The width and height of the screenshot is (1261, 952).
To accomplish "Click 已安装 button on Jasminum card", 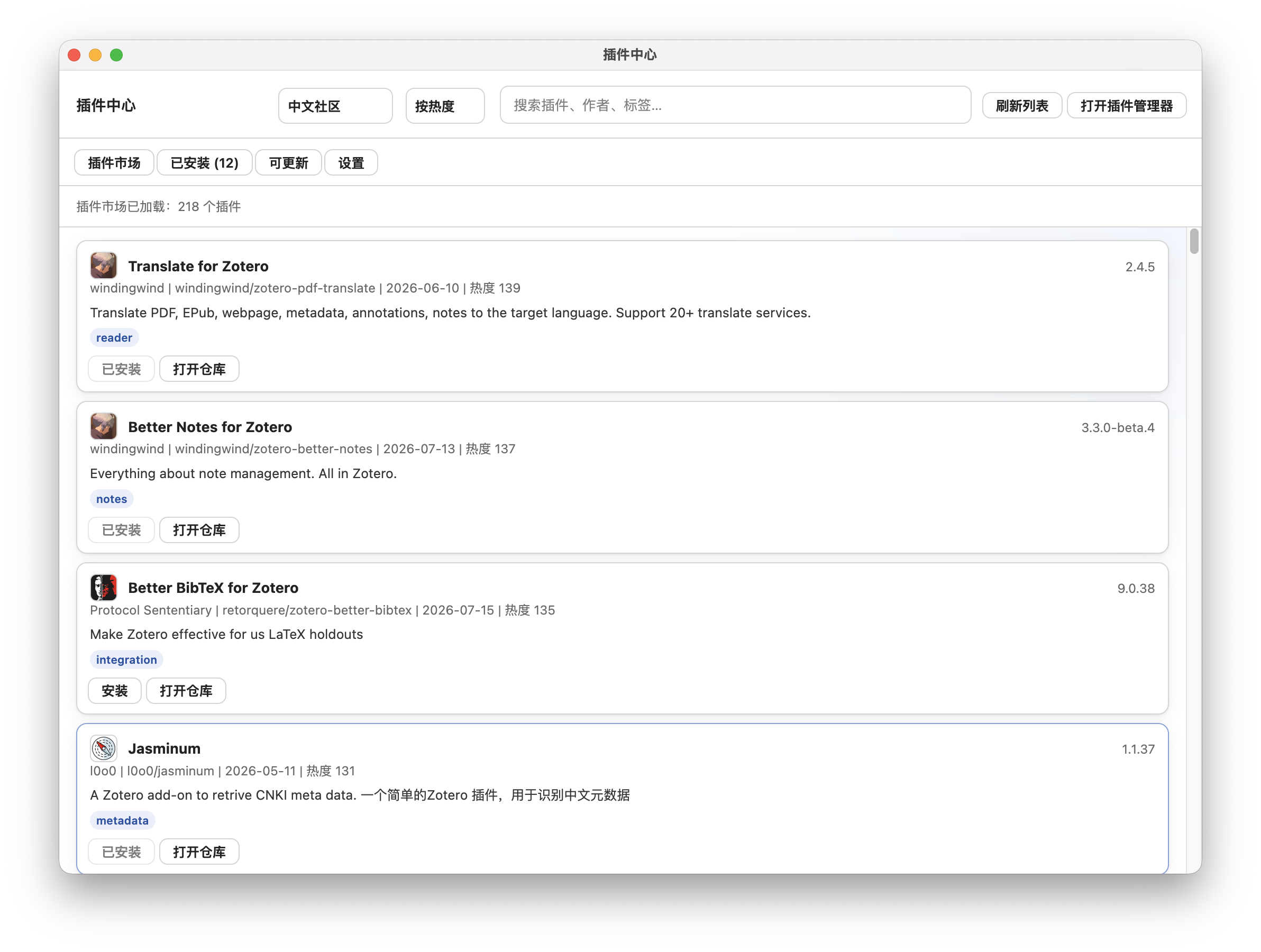I will (122, 852).
